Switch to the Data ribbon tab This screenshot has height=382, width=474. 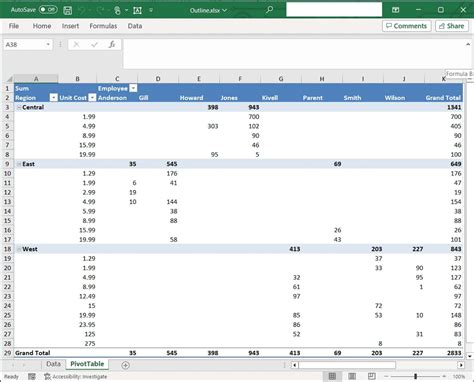(x=135, y=26)
